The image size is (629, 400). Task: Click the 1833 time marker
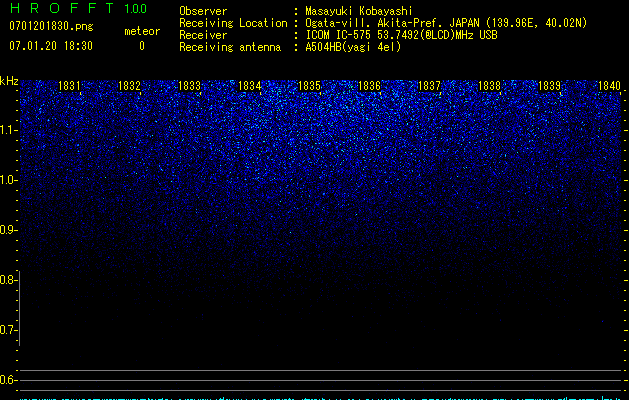[189, 86]
